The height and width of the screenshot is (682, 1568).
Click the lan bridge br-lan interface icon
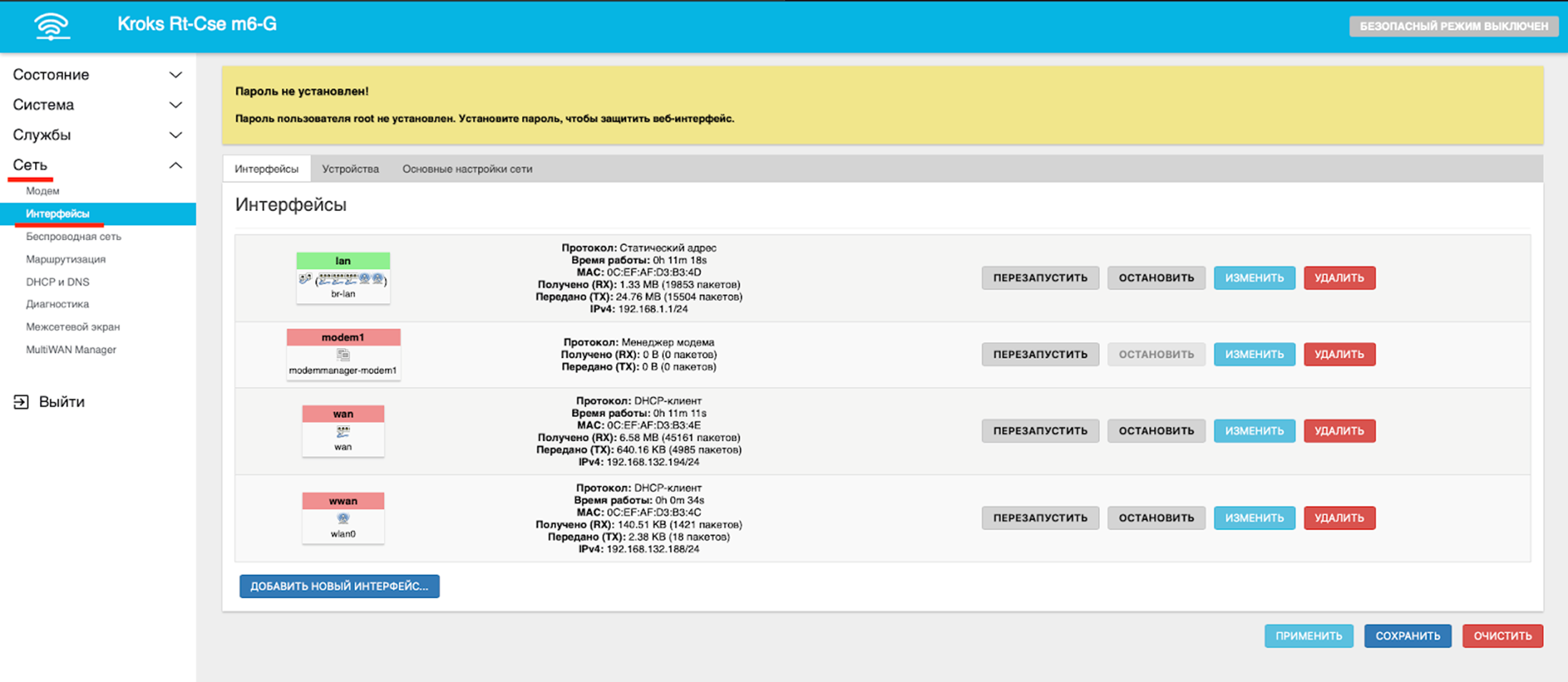[343, 279]
